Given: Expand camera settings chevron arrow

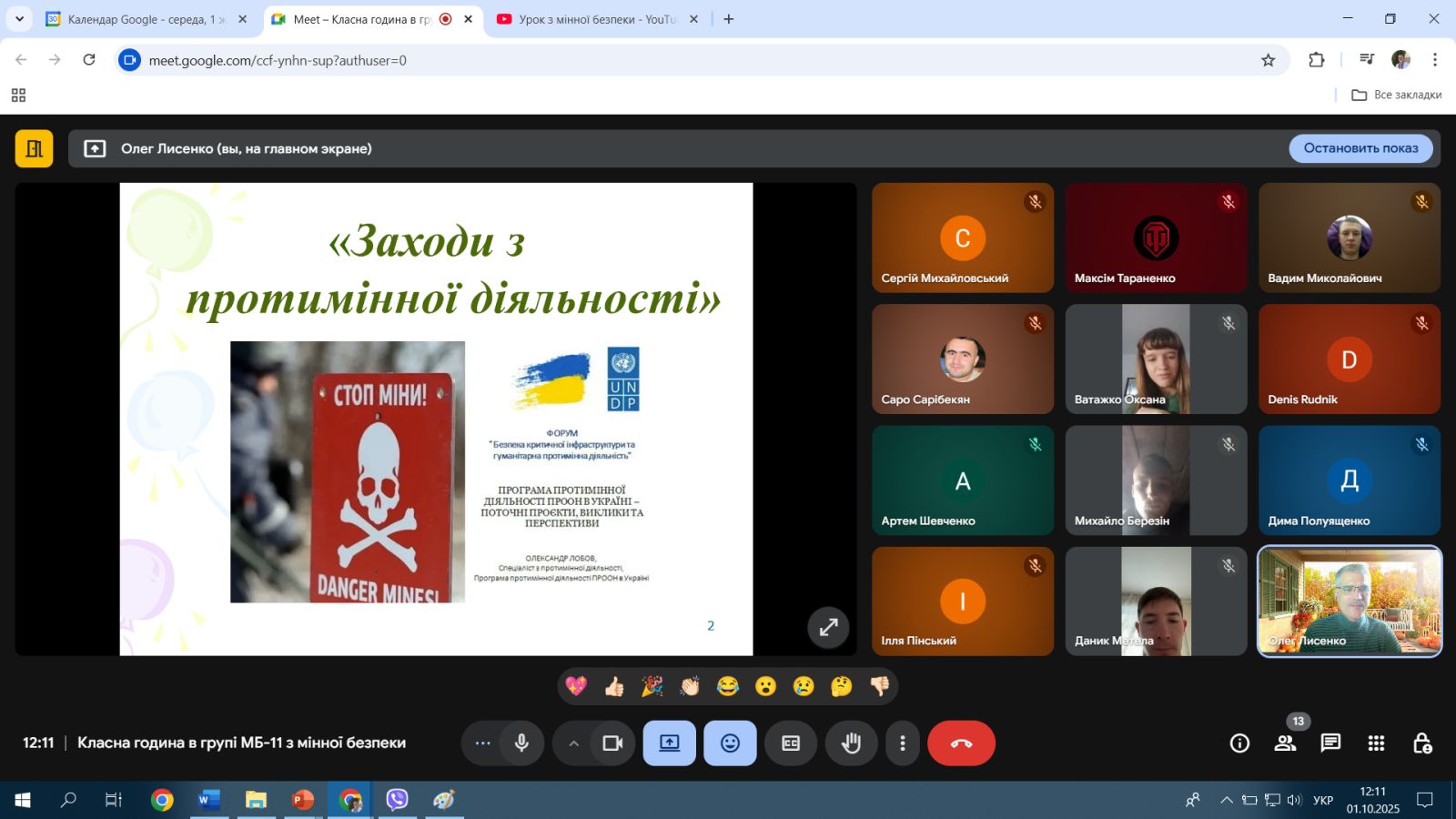Looking at the screenshot, I should pos(573,743).
